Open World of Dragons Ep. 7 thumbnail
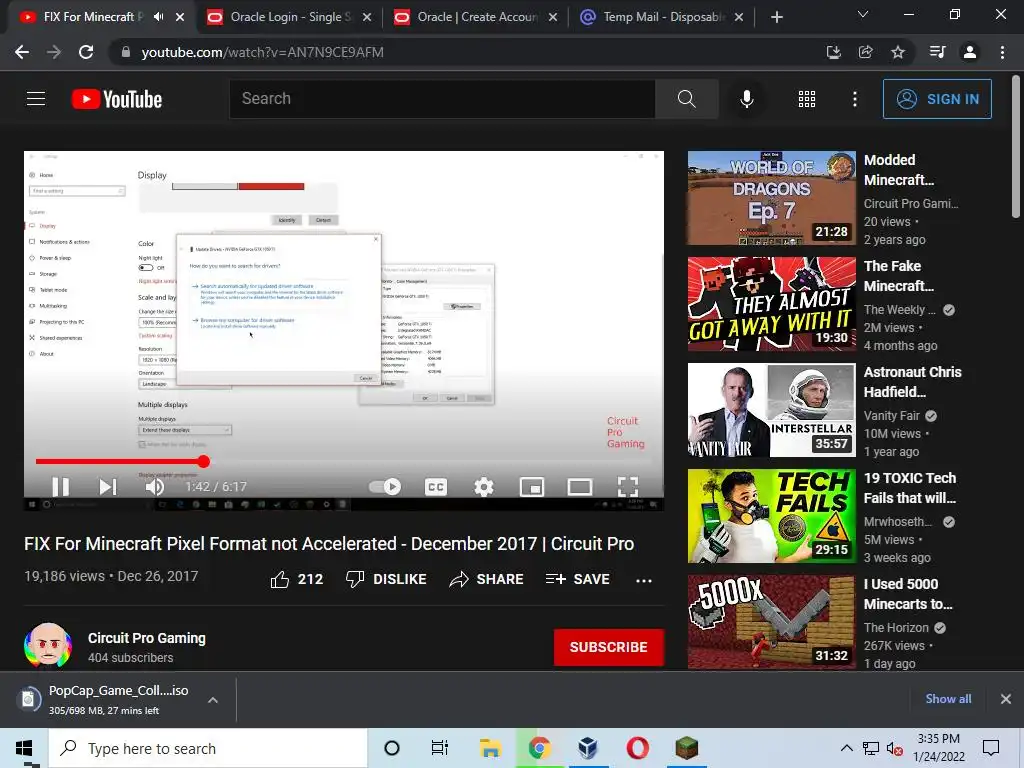The height and width of the screenshot is (768, 1024). (771, 198)
